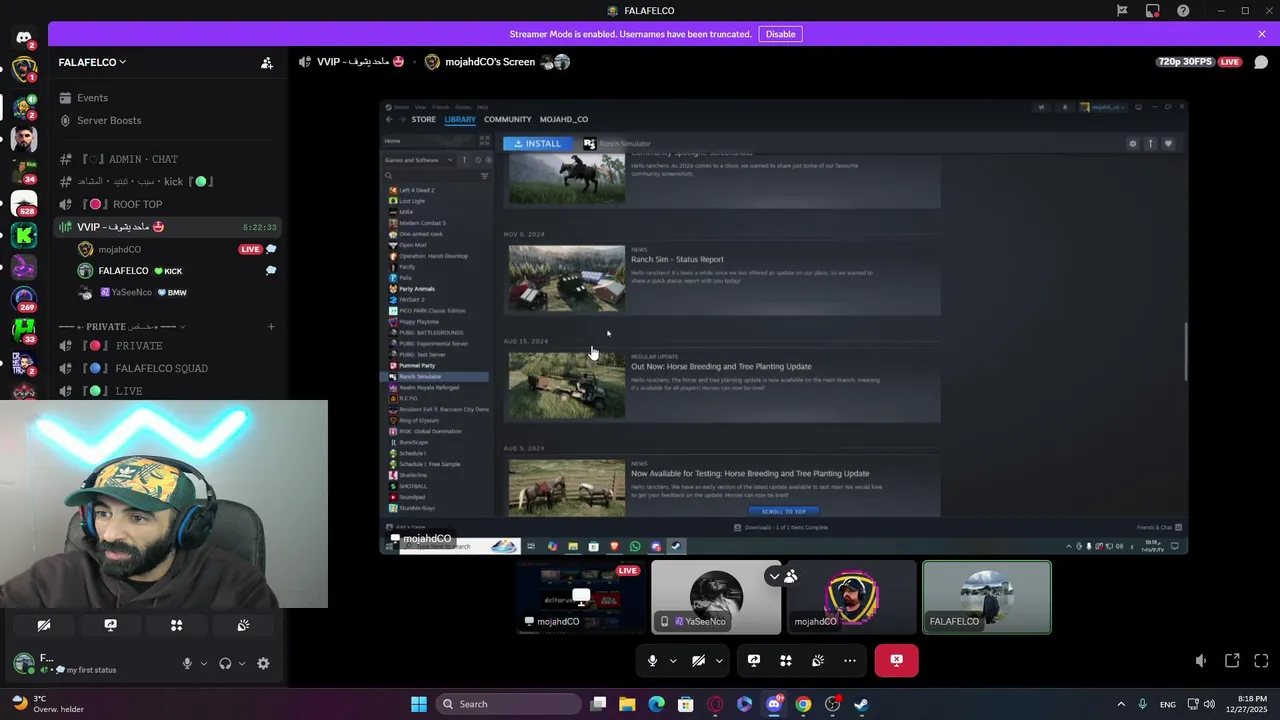
Task: Show hidden icons in system tray
Action: click(1120, 704)
